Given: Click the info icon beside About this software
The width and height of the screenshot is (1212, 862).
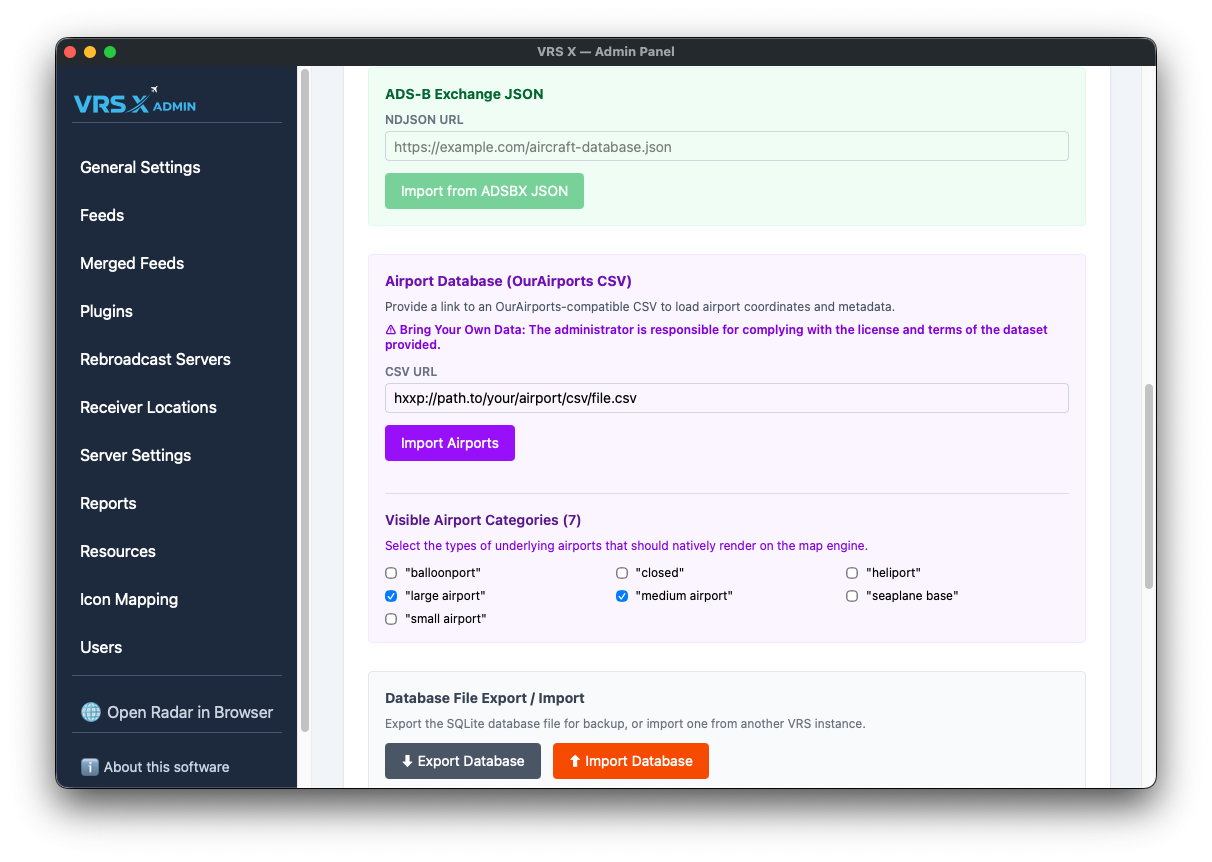Looking at the screenshot, I should click(x=90, y=767).
